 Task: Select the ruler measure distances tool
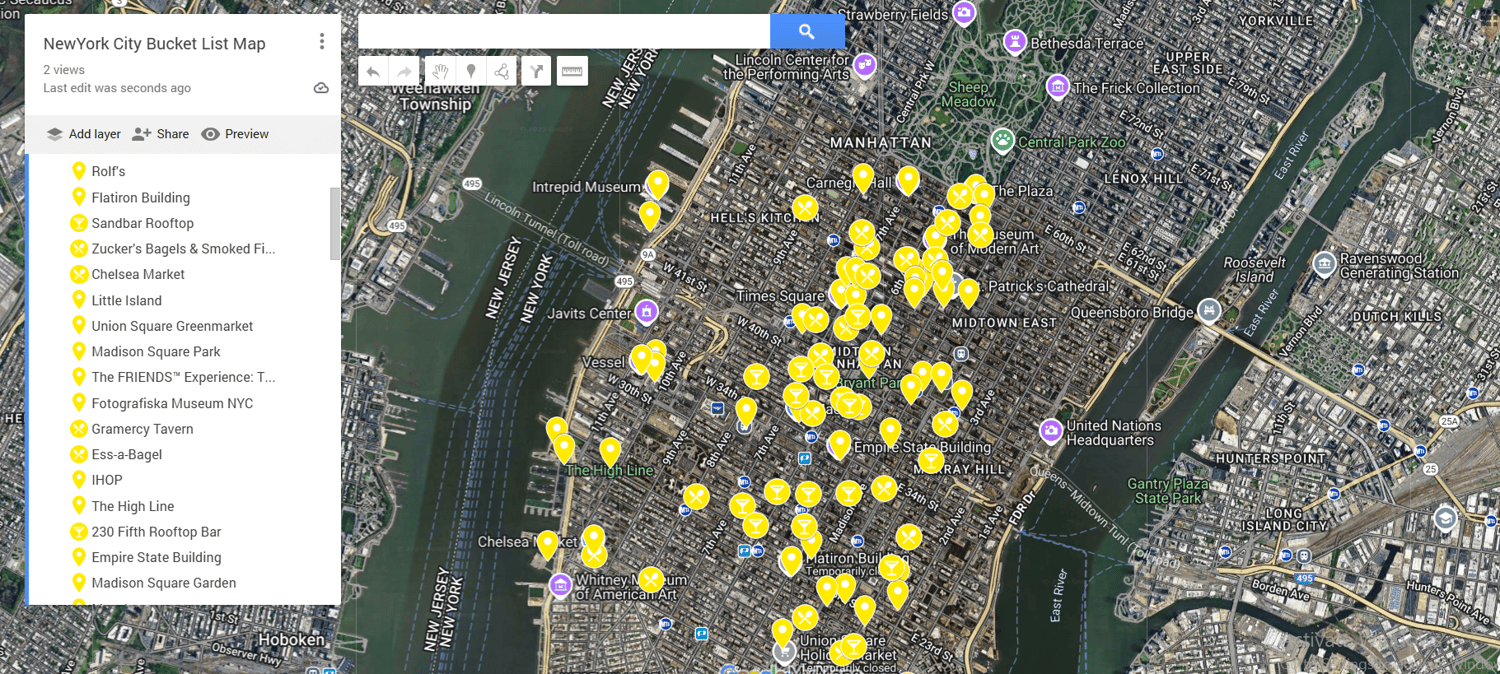[572, 71]
